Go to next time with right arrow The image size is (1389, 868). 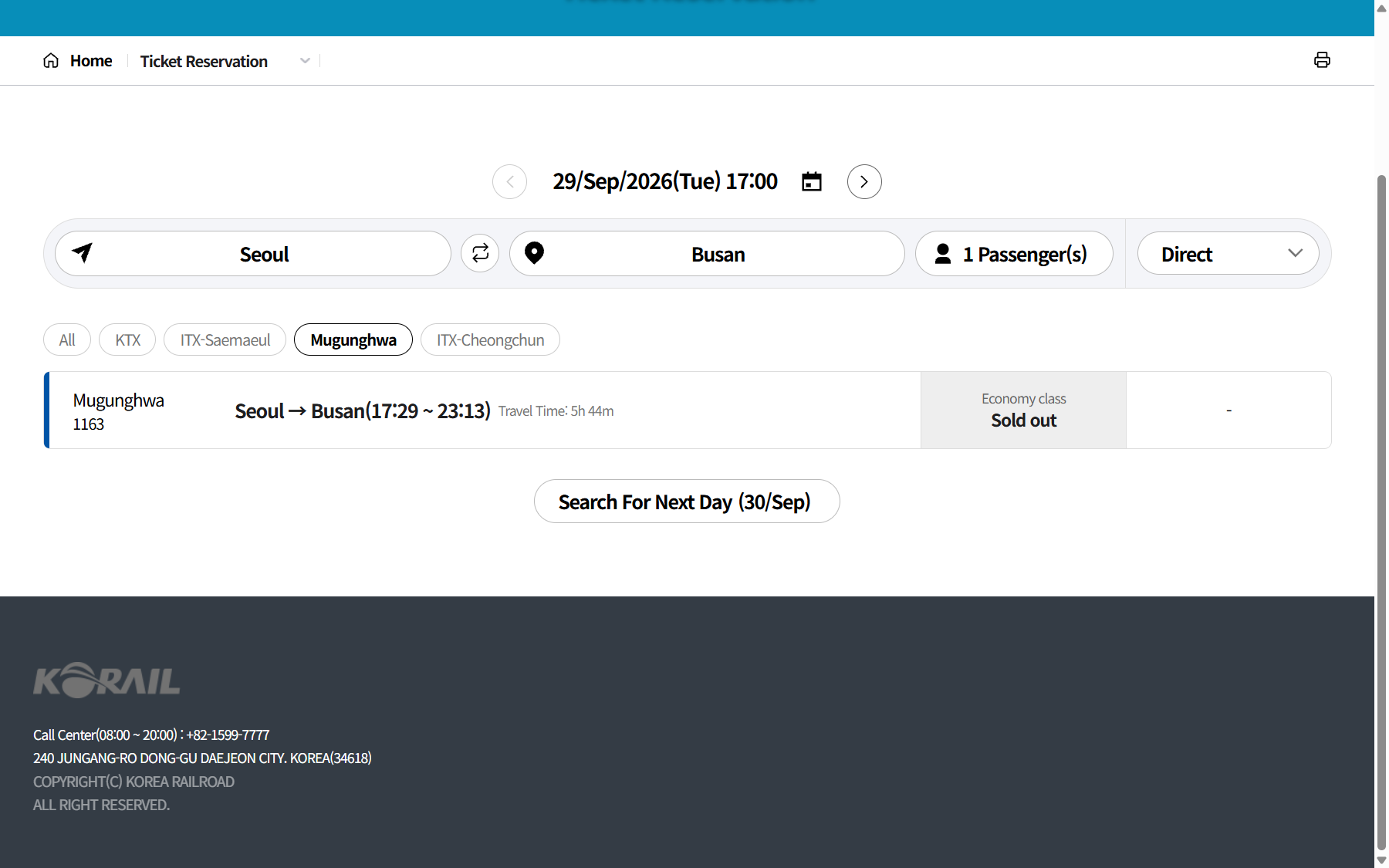864,182
